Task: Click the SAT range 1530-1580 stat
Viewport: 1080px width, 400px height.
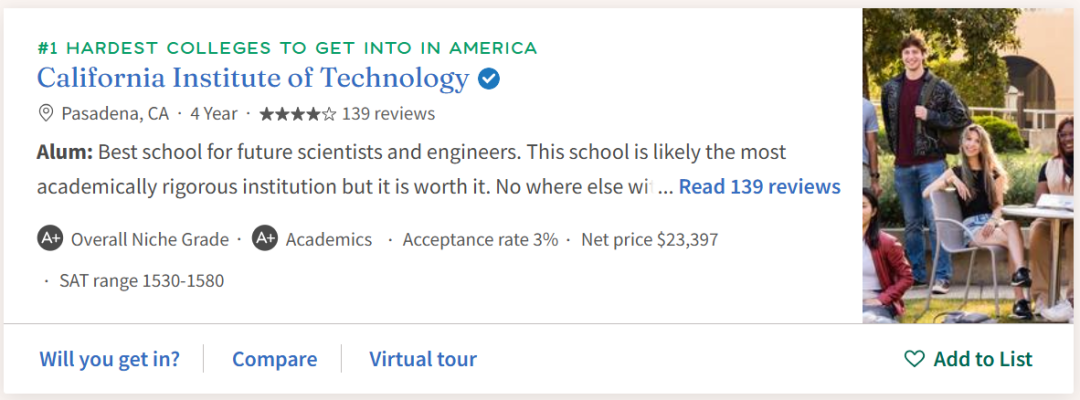Action: coord(141,281)
